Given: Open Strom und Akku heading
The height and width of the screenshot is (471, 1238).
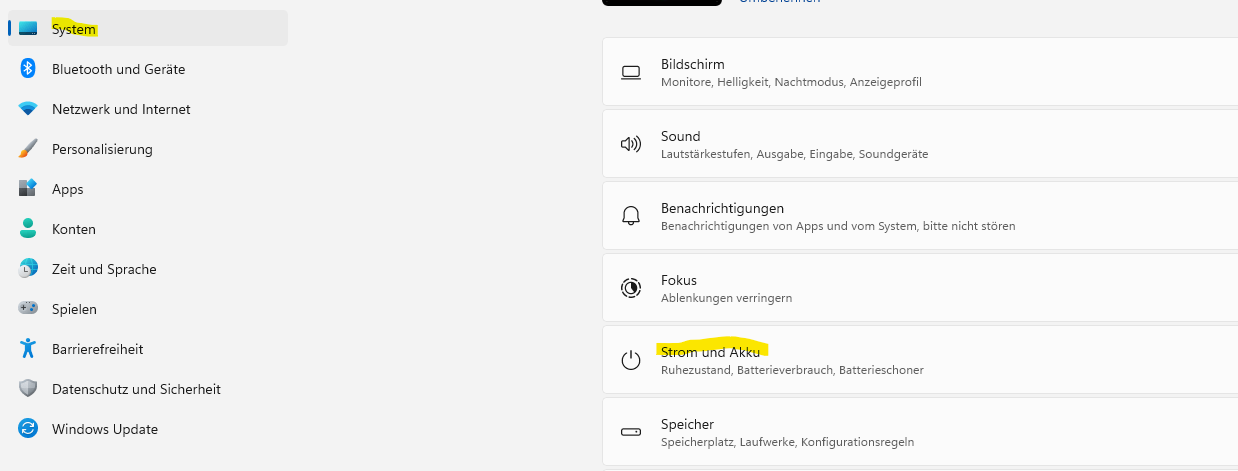Looking at the screenshot, I should [710, 352].
